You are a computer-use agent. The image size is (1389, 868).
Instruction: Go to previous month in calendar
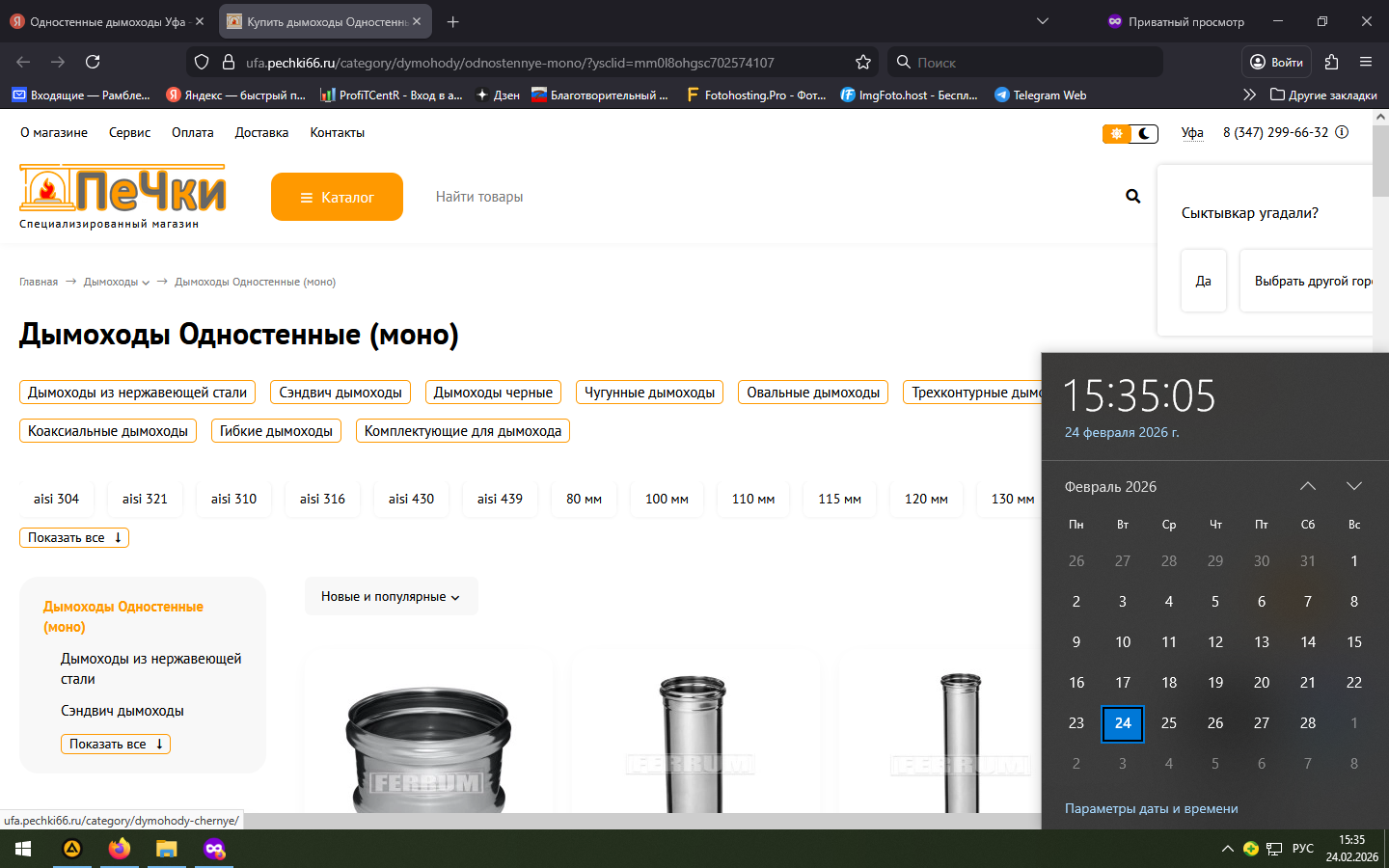point(1308,486)
